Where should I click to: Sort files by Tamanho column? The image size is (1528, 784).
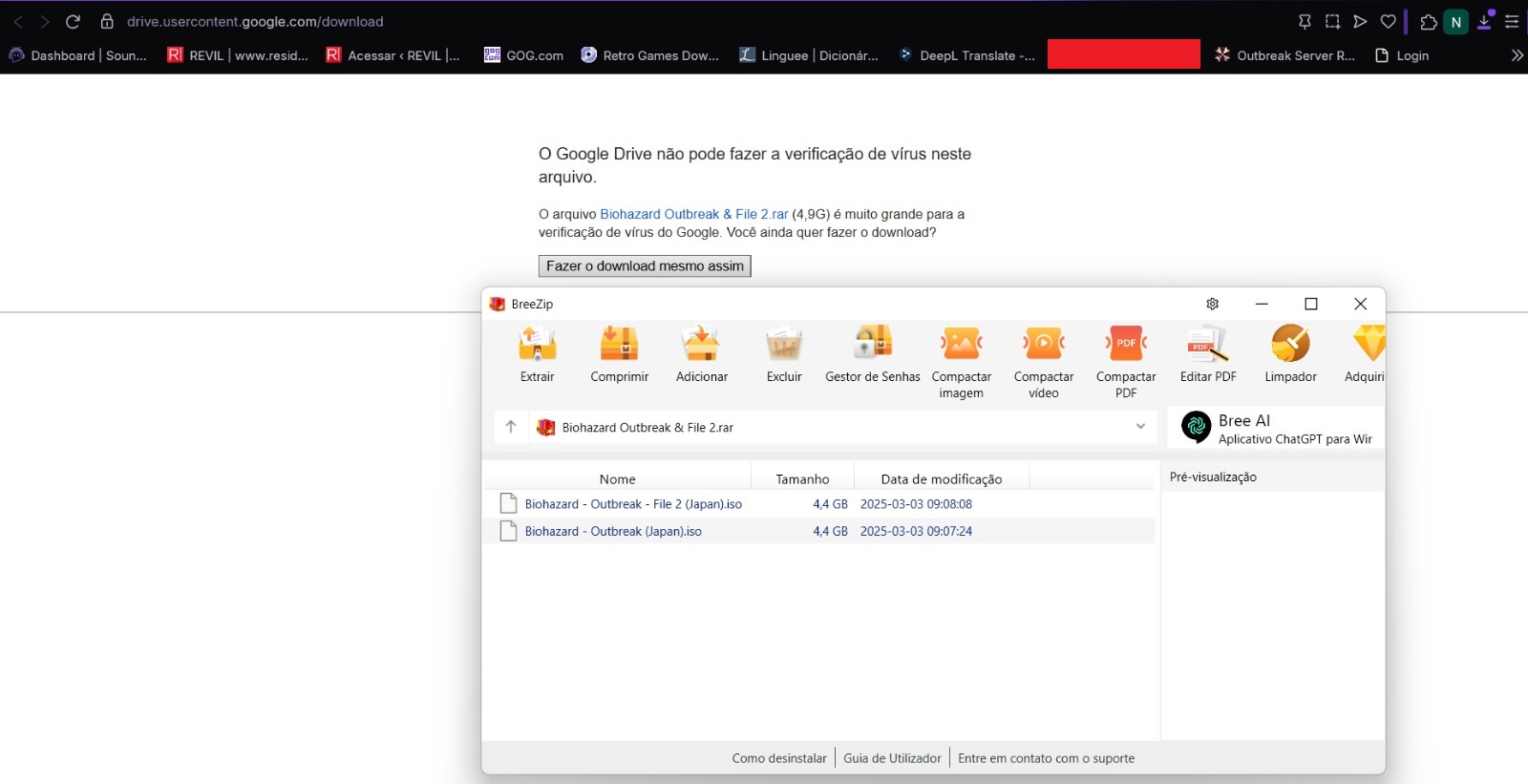(x=802, y=479)
